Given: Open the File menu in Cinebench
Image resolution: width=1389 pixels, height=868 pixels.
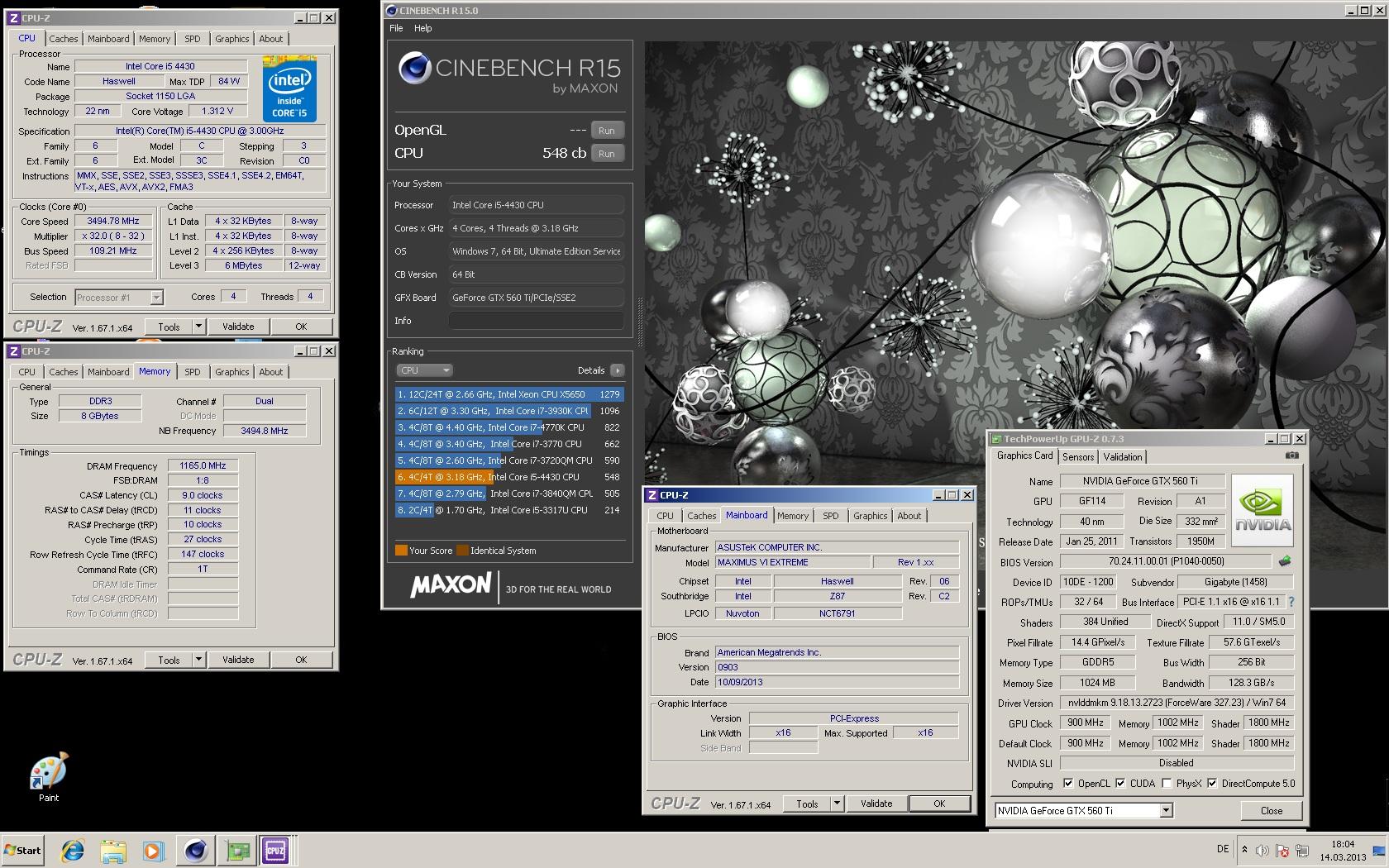Looking at the screenshot, I should tap(396, 28).
